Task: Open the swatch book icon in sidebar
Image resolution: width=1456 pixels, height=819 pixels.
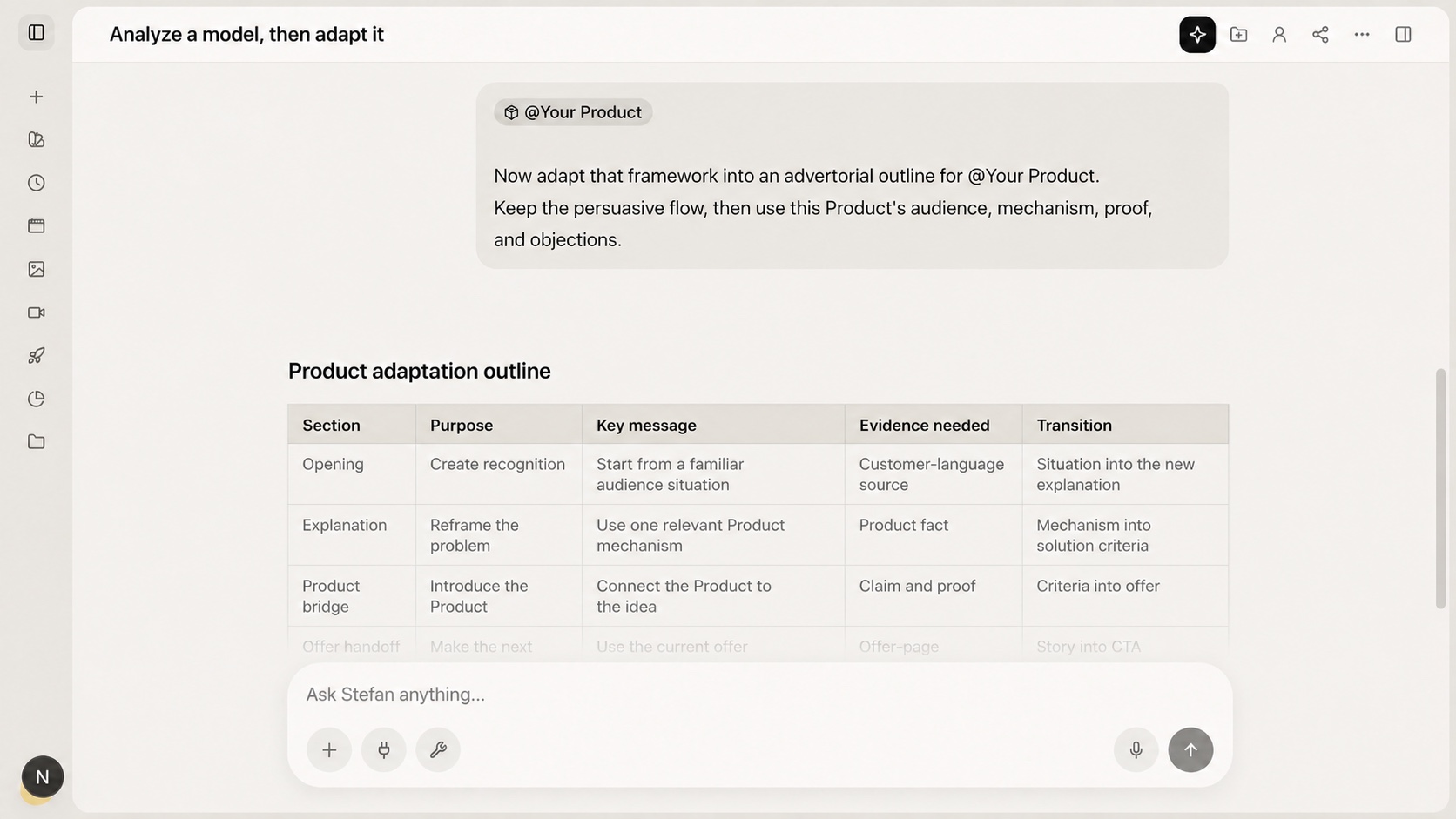Action: coord(37,139)
